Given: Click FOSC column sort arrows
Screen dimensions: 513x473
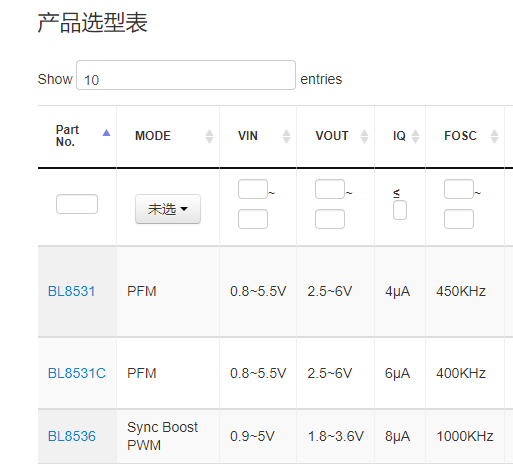Looking at the screenshot, I should (x=495, y=136).
